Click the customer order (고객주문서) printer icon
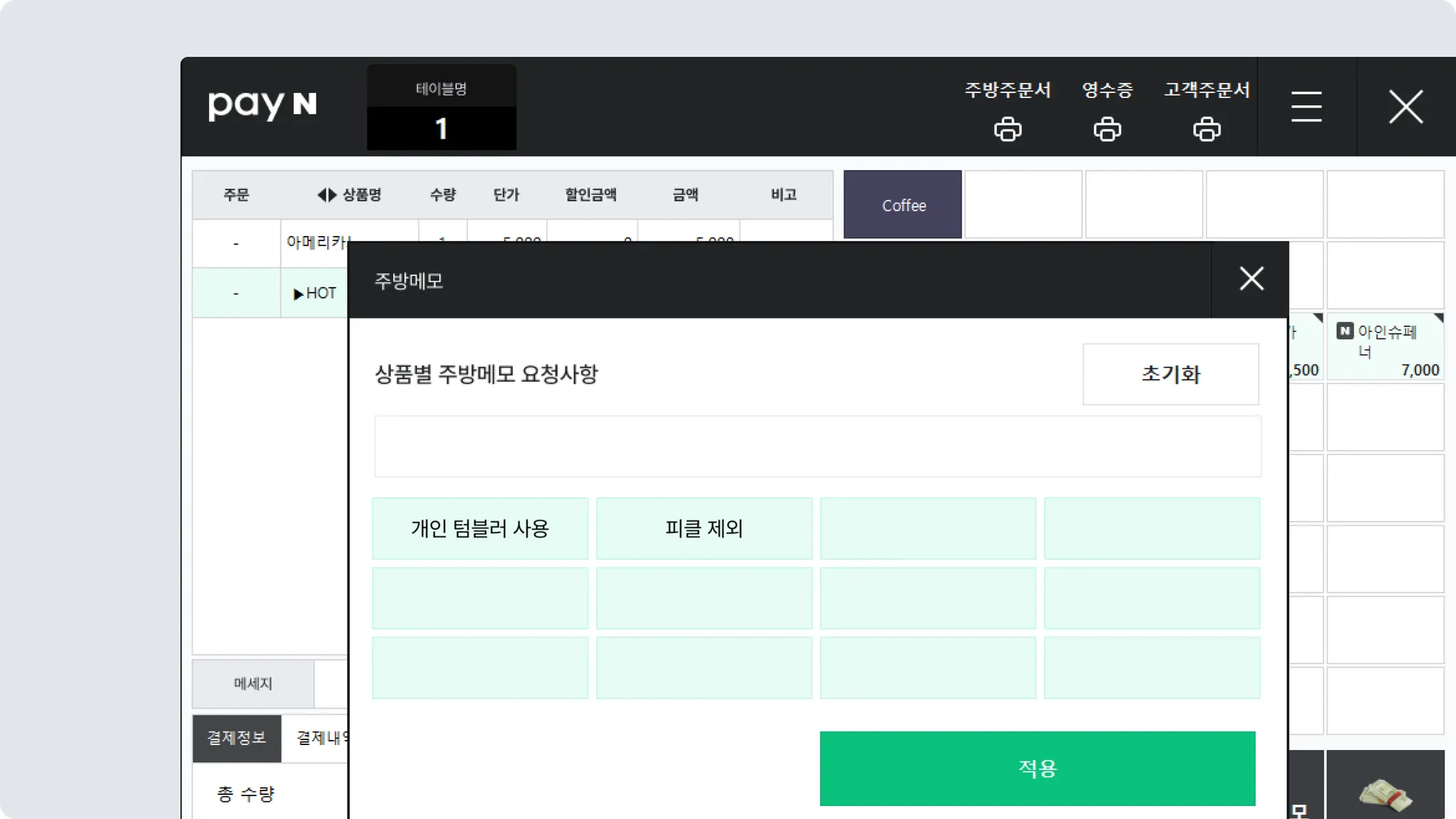Image resolution: width=1456 pixels, height=819 pixels. [1206, 129]
